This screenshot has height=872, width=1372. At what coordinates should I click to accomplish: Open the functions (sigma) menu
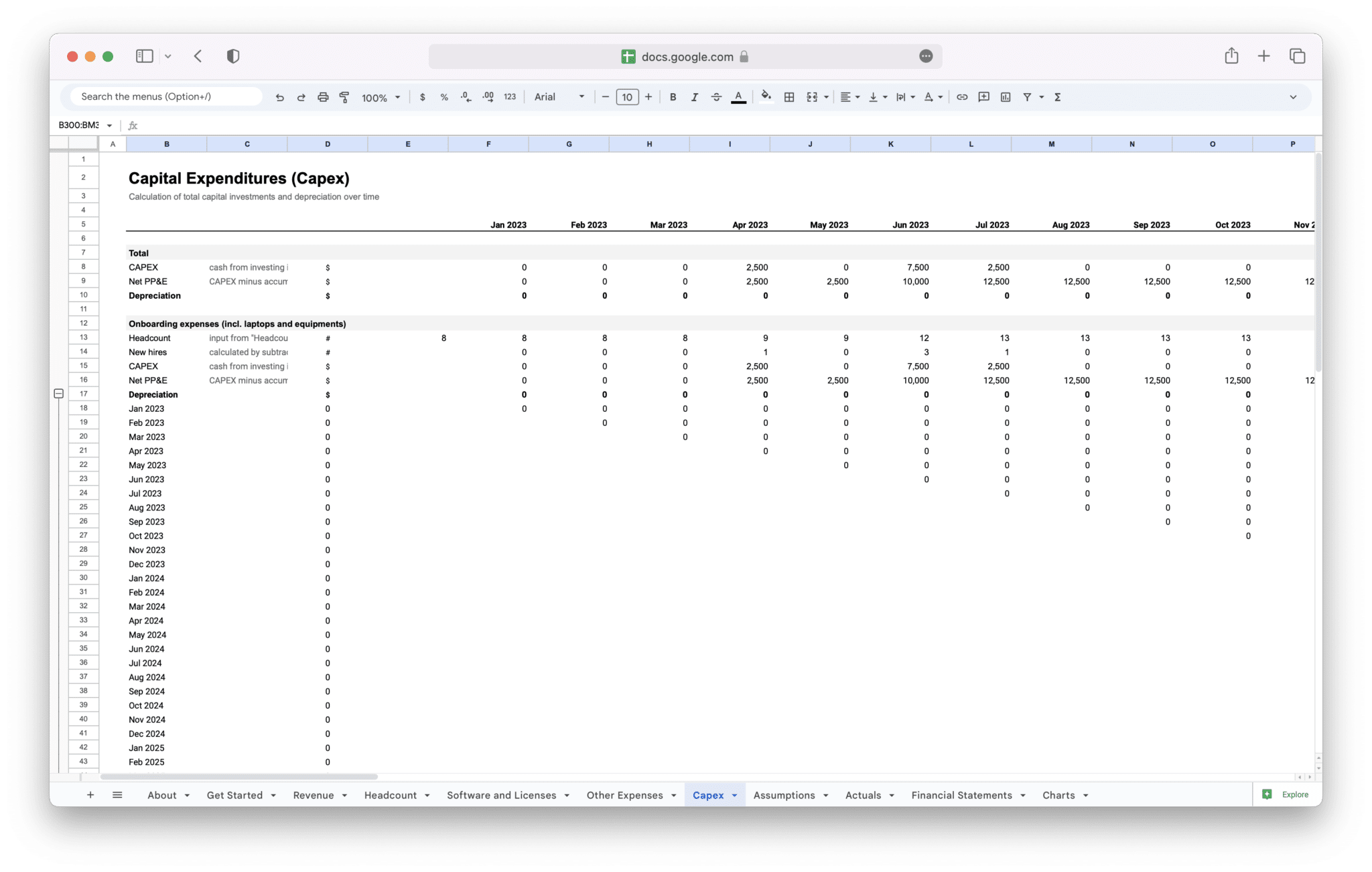click(x=1058, y=97)
